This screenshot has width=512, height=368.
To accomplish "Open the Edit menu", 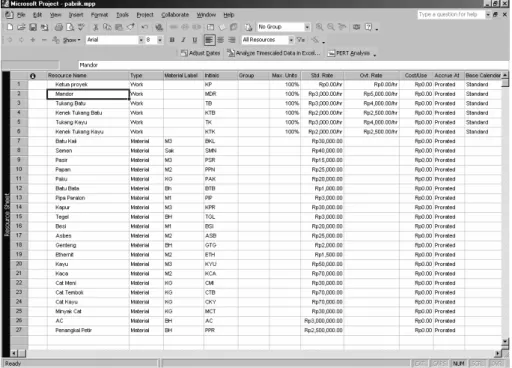I will pyautogui.click(x=37, y=15).
